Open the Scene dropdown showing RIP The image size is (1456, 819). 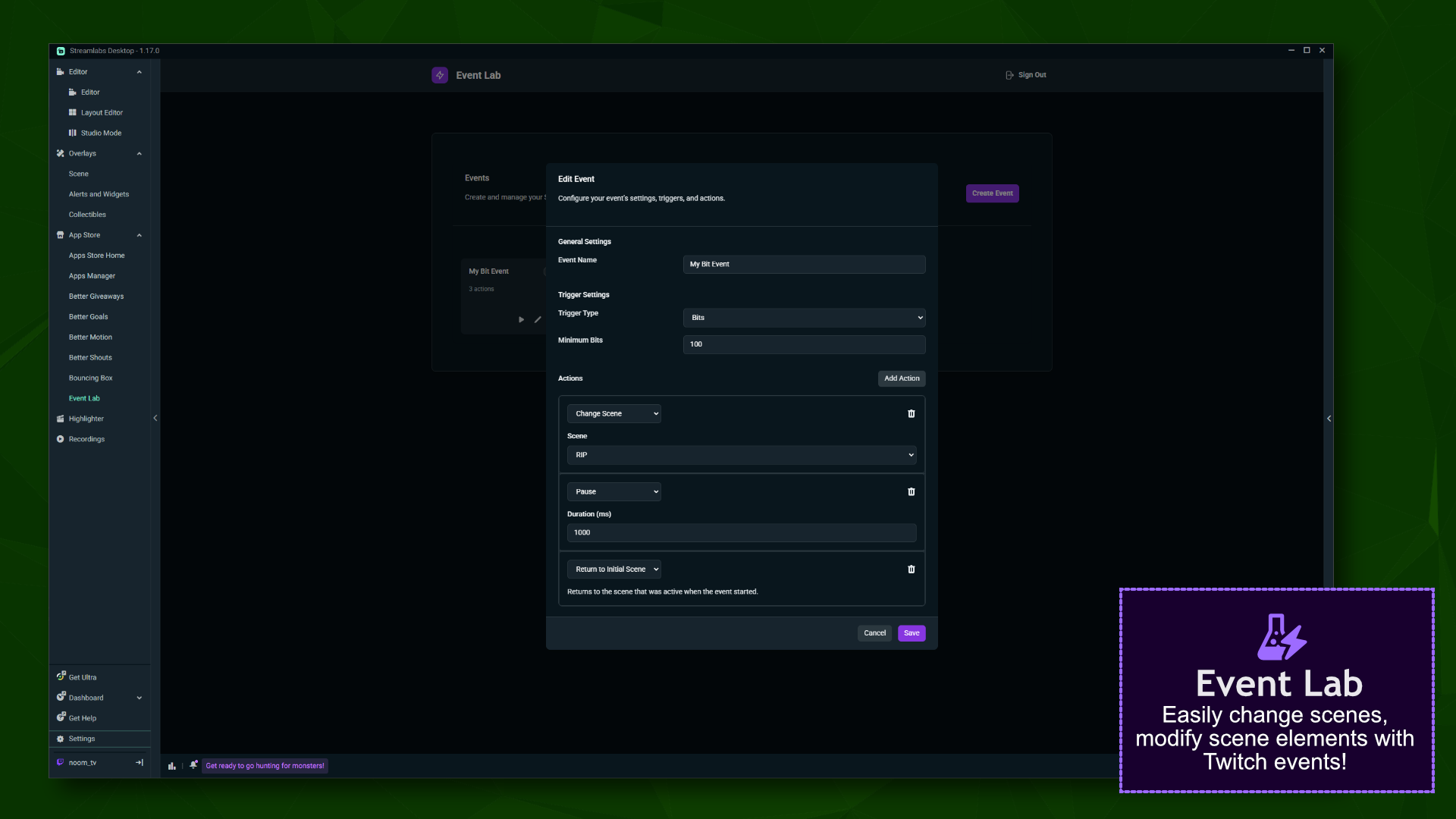pos(741,454)
